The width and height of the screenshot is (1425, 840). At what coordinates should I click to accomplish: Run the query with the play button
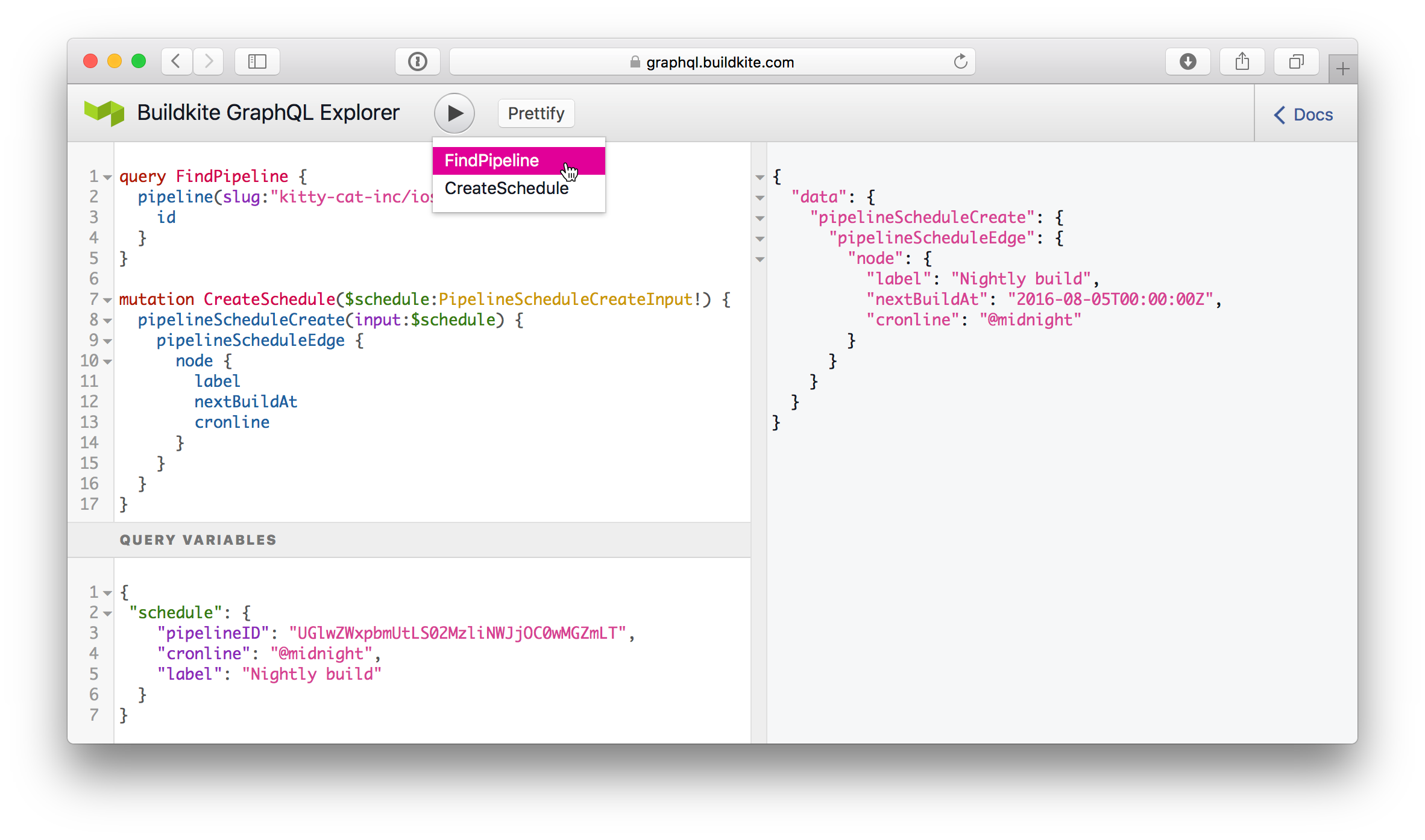pyautogui.click(x=455, y=113)
